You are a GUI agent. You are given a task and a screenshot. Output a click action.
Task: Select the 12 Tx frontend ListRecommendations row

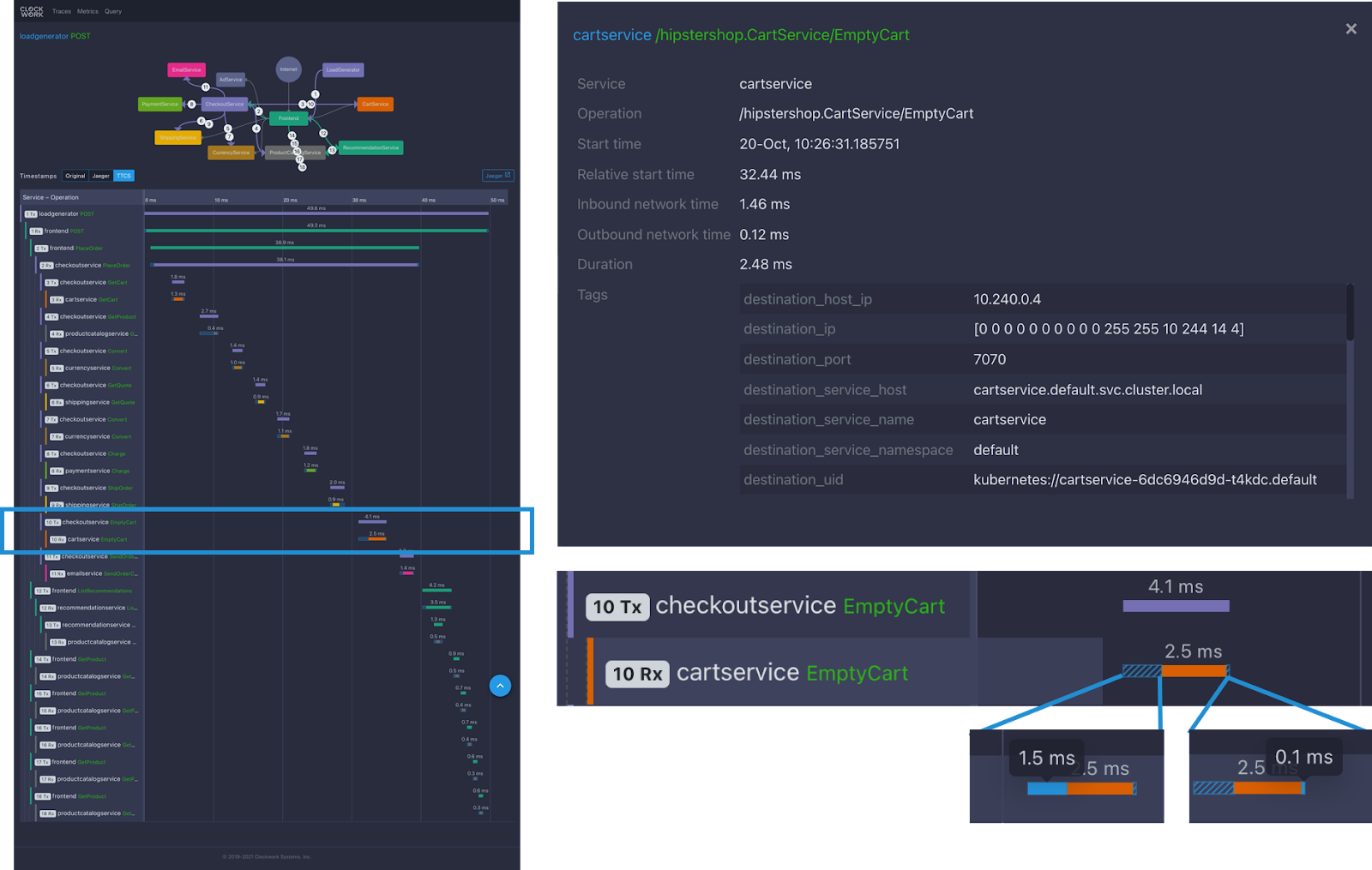87,591
